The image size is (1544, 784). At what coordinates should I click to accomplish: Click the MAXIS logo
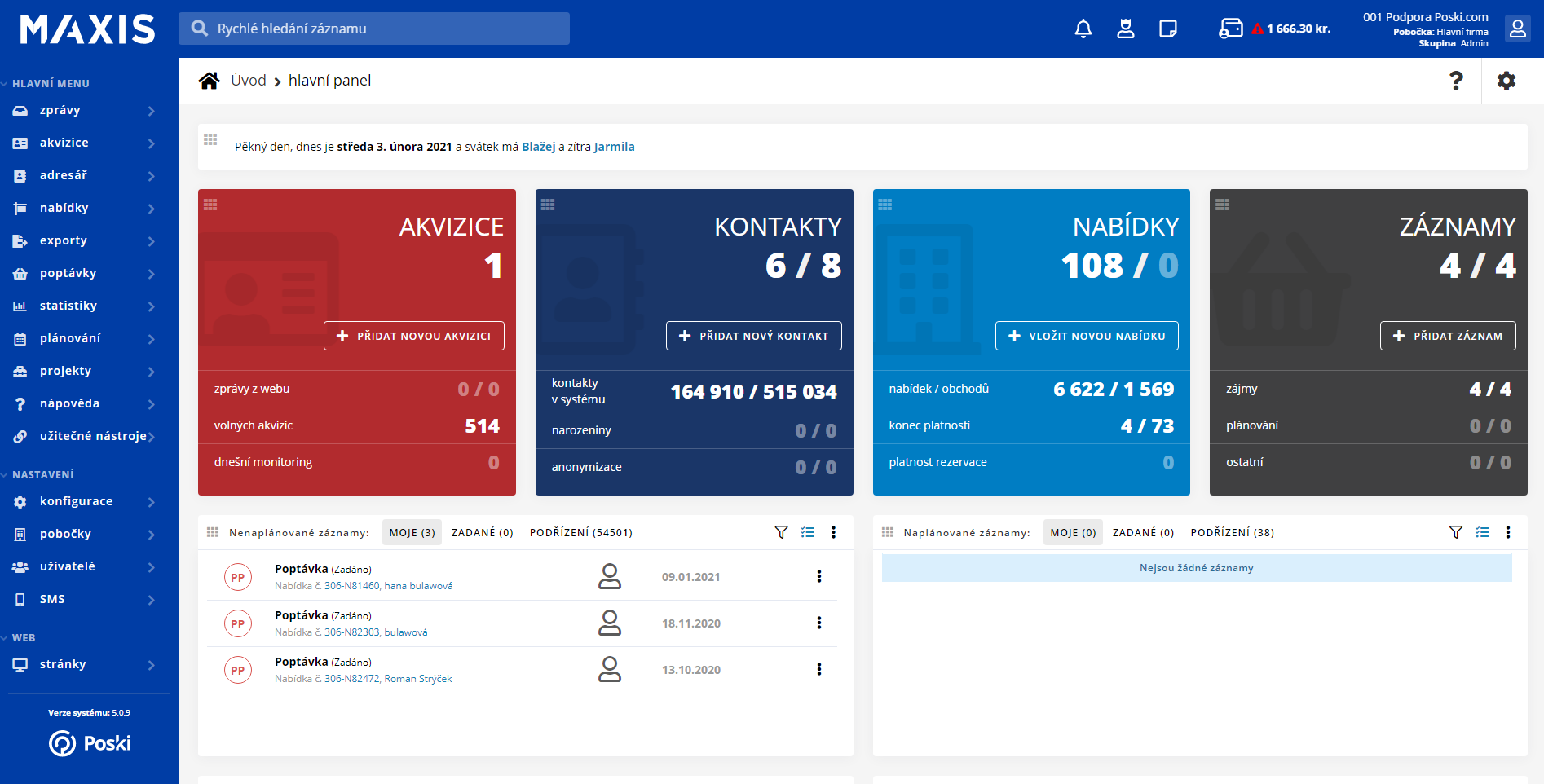88,29
